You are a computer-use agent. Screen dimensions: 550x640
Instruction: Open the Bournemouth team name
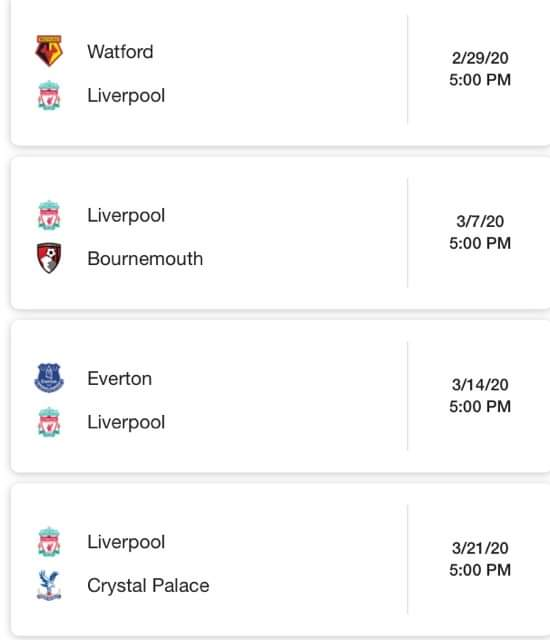click(145, 259)
